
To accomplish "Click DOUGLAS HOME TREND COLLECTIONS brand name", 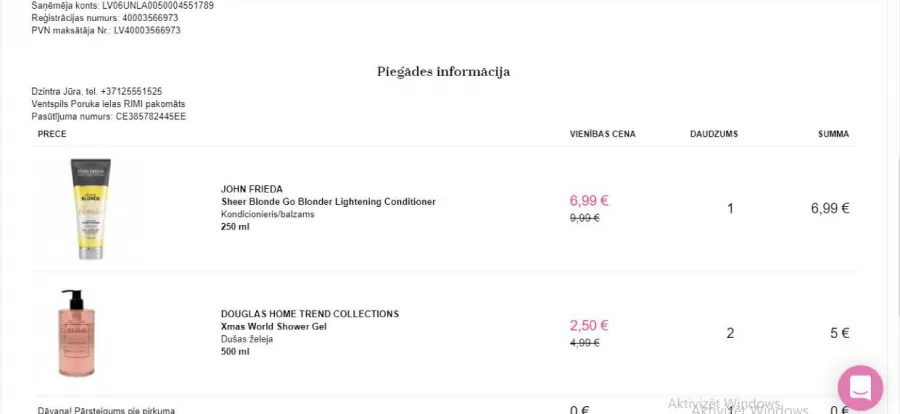I will 310,314.
